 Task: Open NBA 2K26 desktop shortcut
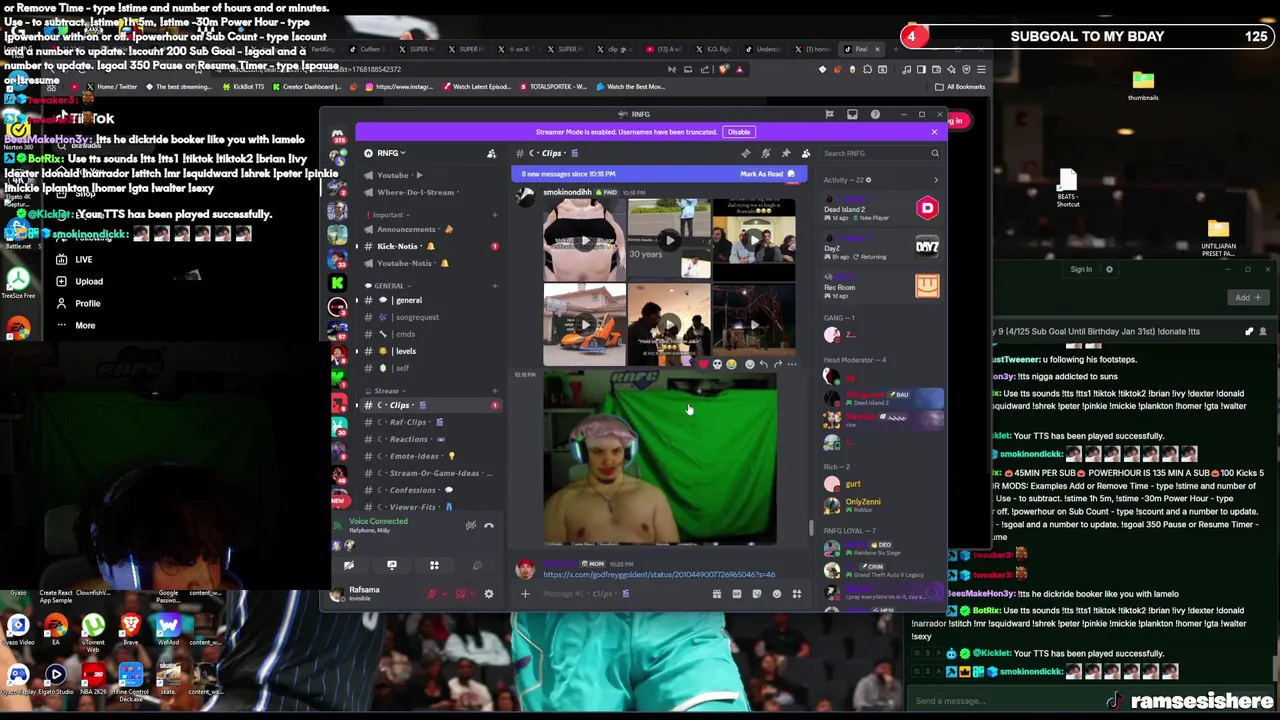point(93,679)
